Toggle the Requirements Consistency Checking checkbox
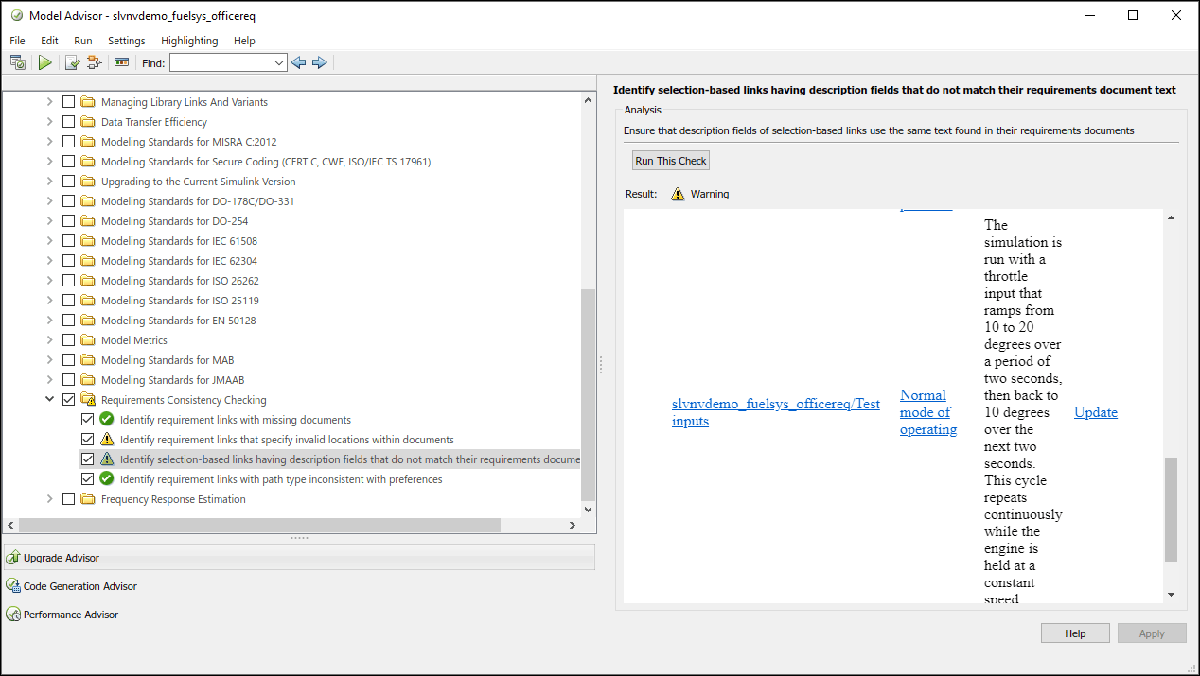Image resolution: width=1200 pixels, height=676 pixels. click(x=68, y=398)
